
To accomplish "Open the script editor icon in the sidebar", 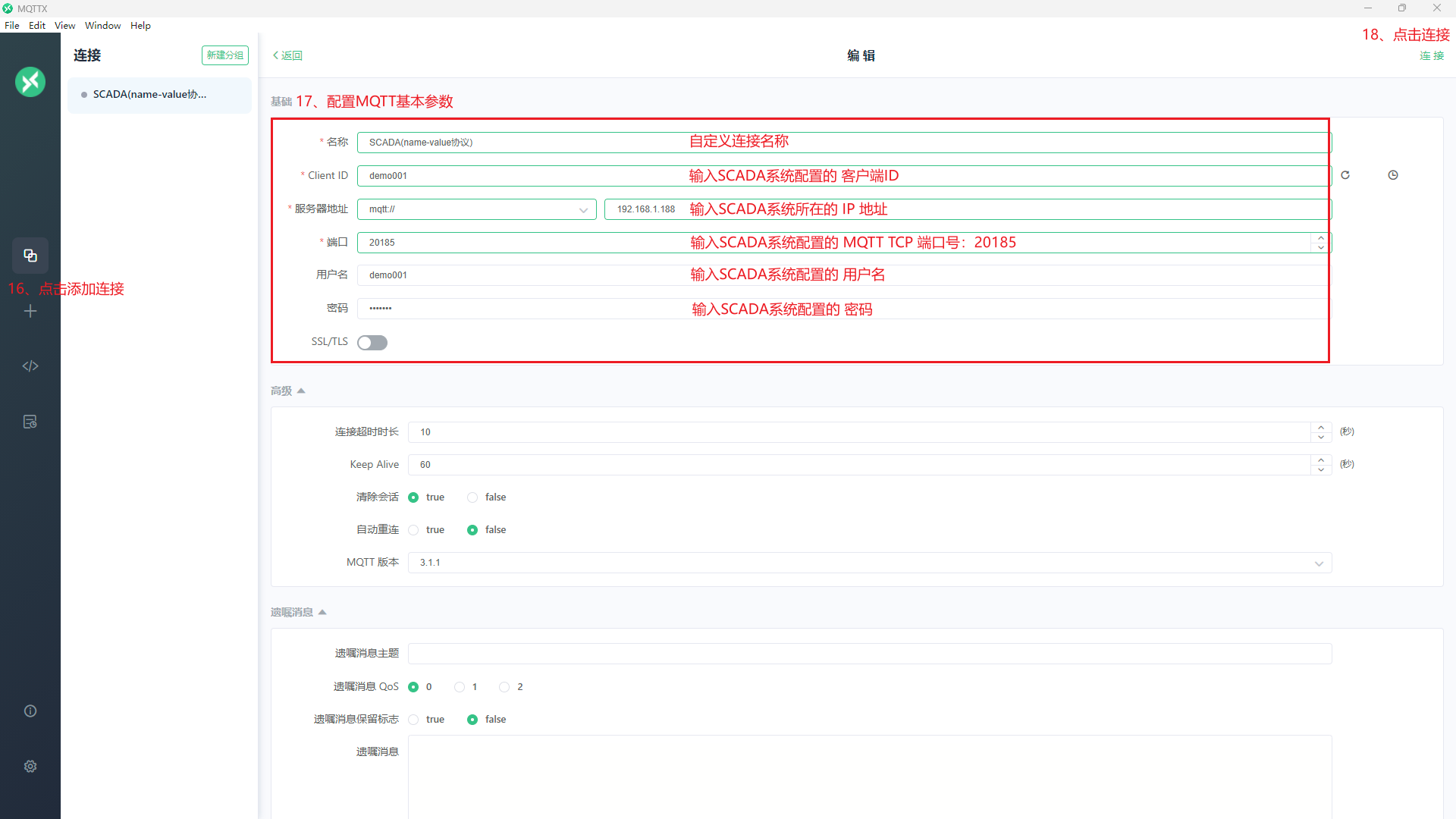I will pyautogui.click(x=30, y=366).
